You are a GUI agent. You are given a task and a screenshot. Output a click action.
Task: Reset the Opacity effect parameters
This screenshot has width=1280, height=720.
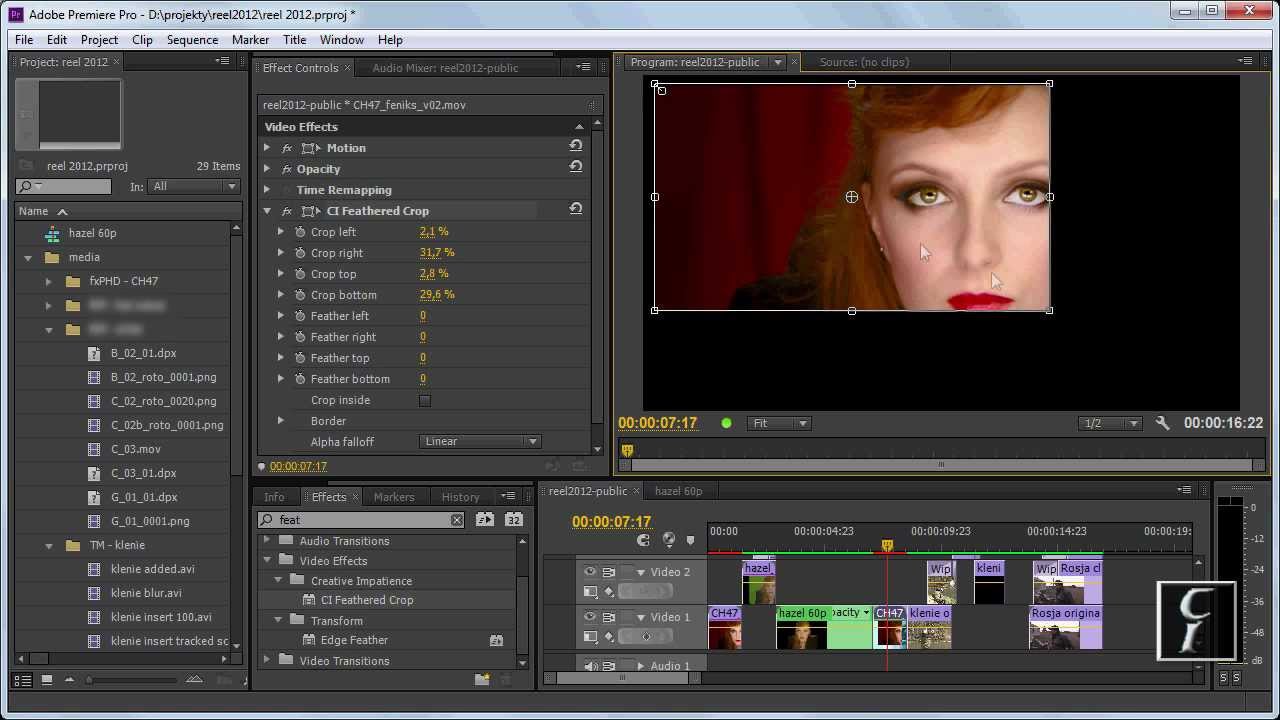(x=576, y=167)
